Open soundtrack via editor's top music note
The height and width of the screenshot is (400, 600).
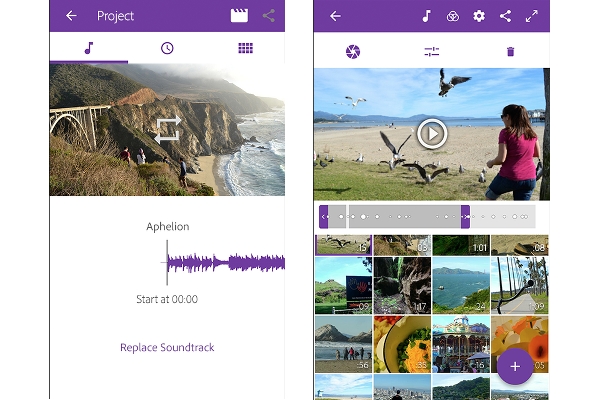click(x=426, y=16)
